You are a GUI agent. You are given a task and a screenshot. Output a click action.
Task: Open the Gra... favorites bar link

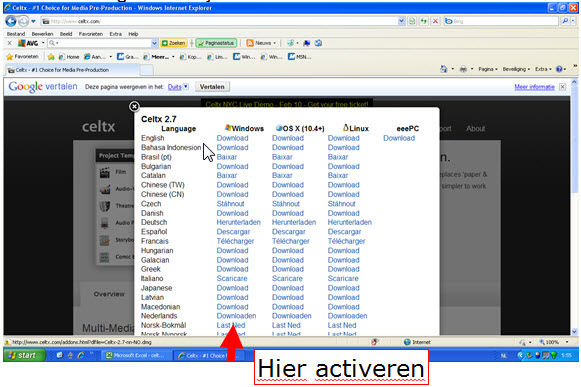pyautogui.click(x=127, y=57)
